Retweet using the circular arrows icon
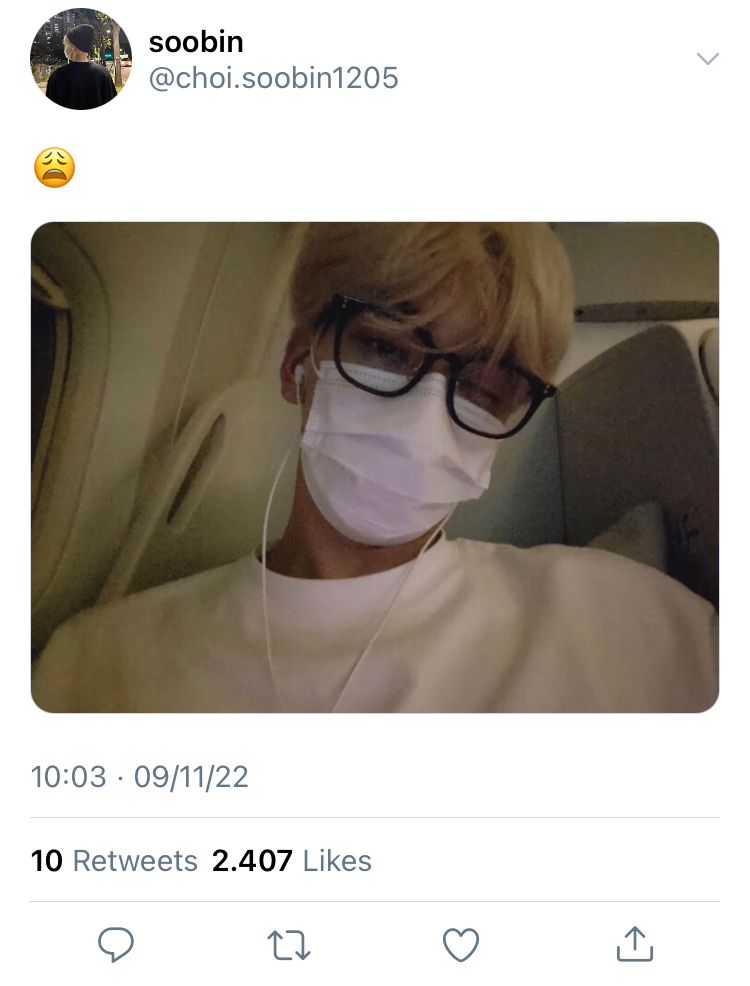The width and height of the screenshot is (750, 986). coord(289,945)
